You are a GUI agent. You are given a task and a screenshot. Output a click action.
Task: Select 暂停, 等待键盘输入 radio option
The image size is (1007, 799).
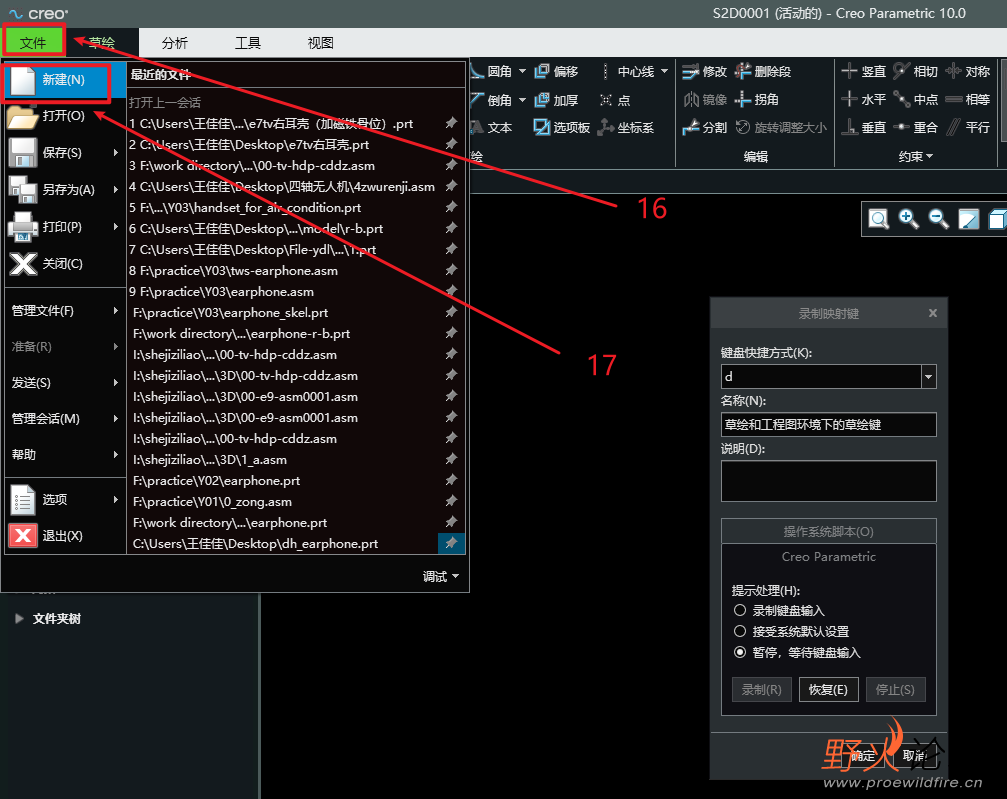[740, 653]
